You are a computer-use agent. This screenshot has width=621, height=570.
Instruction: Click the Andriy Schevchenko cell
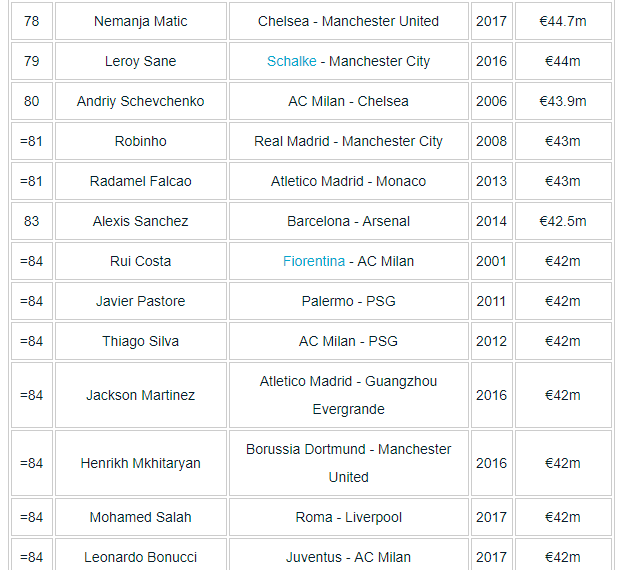(140, 101)
